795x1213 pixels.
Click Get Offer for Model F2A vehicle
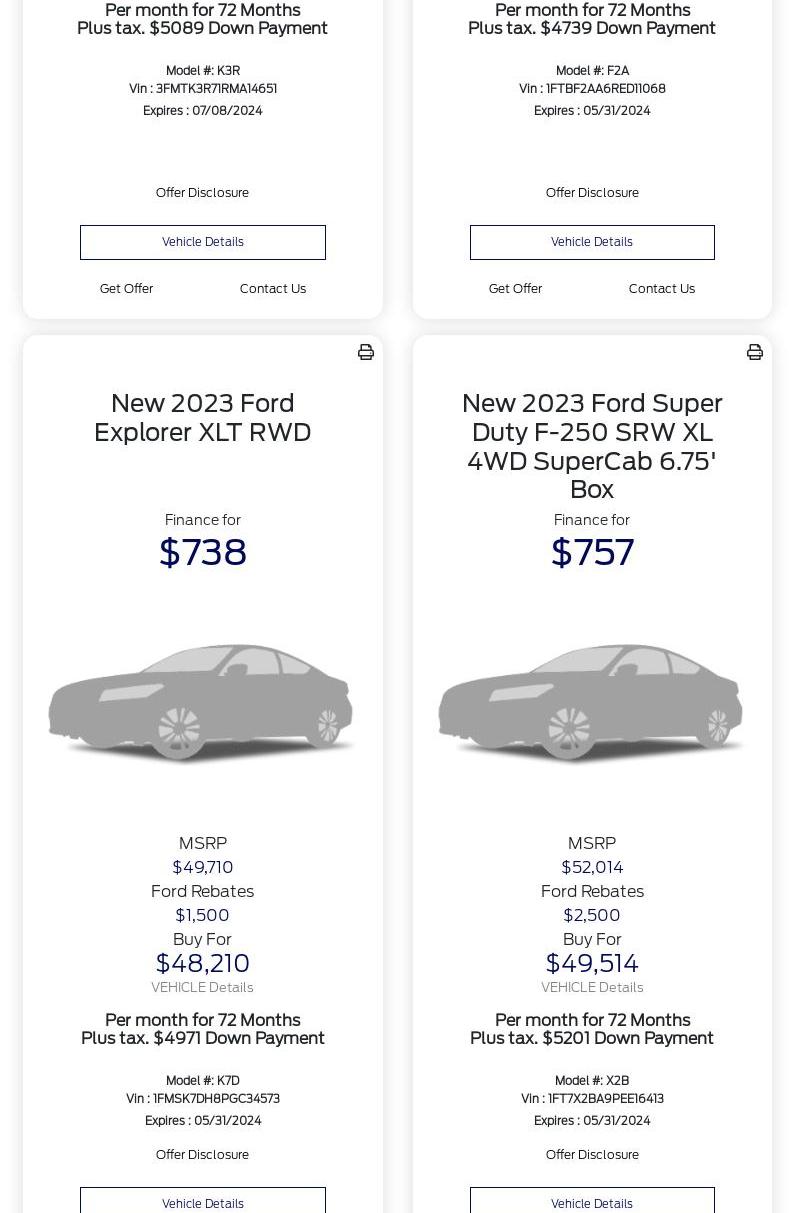coord(515,289)
